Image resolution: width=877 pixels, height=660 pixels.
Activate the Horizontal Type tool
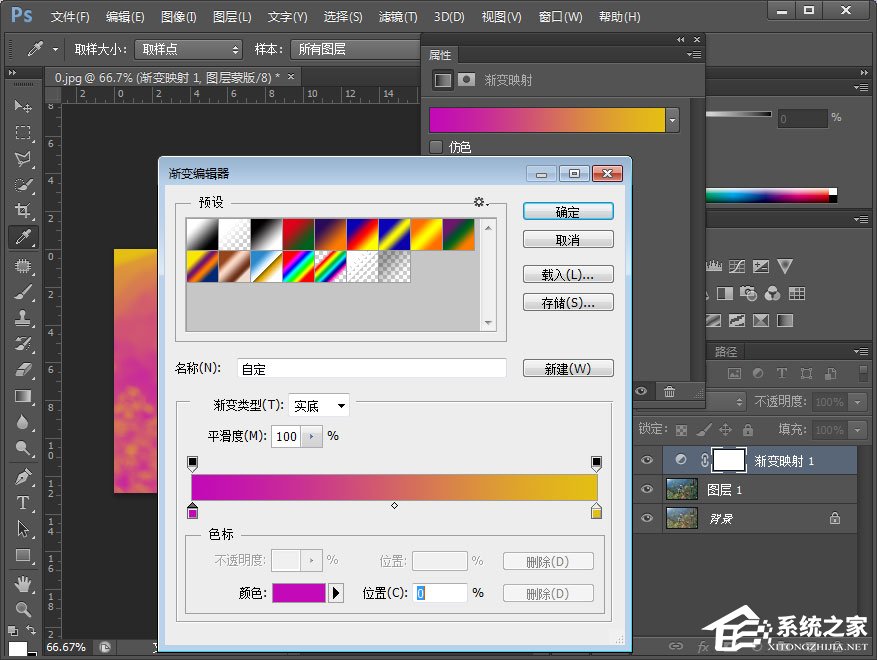(22, 502)
